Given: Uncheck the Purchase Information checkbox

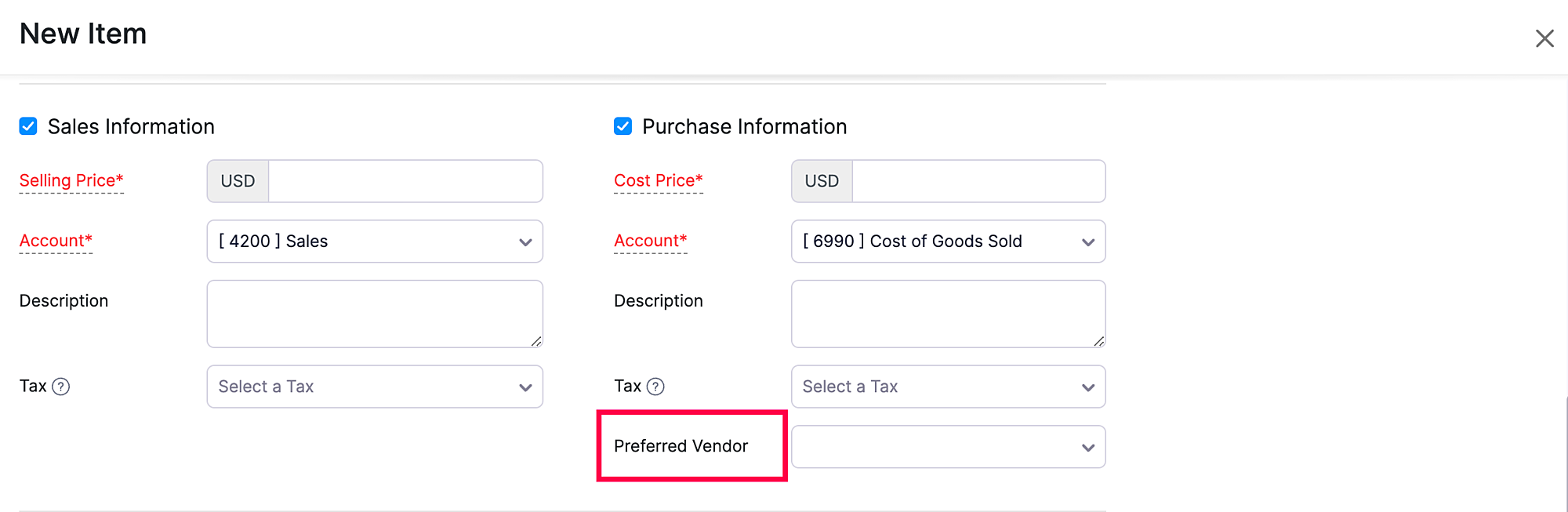Looking at the screenshot, I should click(622, 126).
